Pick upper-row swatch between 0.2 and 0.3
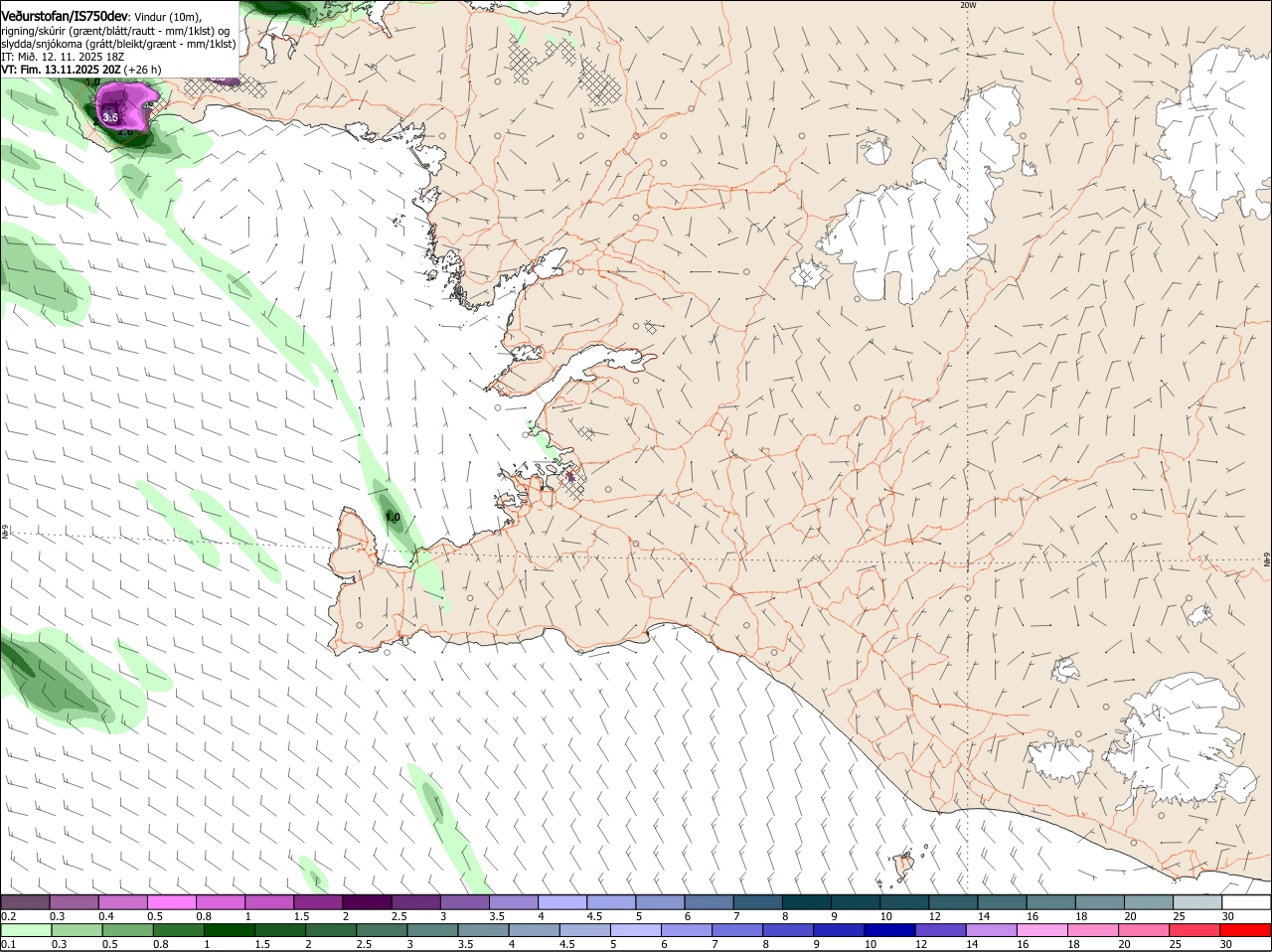This screenshot has height=952, width=1272. click(25, 902)
